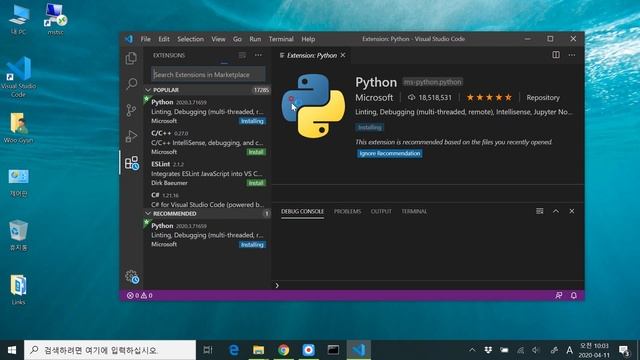Open the Run and Debug view
Screen dimensions: 640x360
click(131, 136)
